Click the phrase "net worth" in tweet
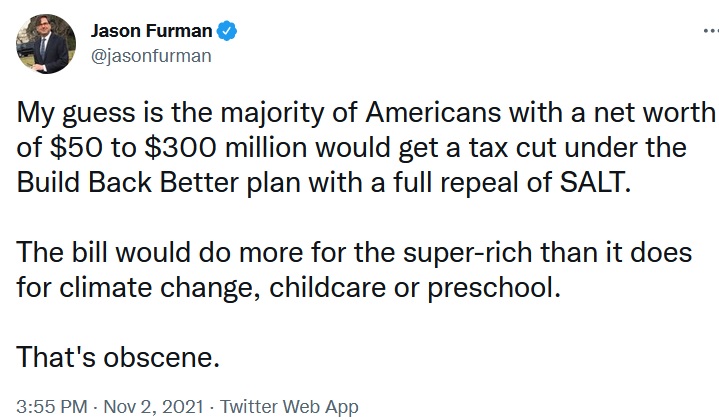The width and height of the screenshot is (719, 420). click(654, 112)
